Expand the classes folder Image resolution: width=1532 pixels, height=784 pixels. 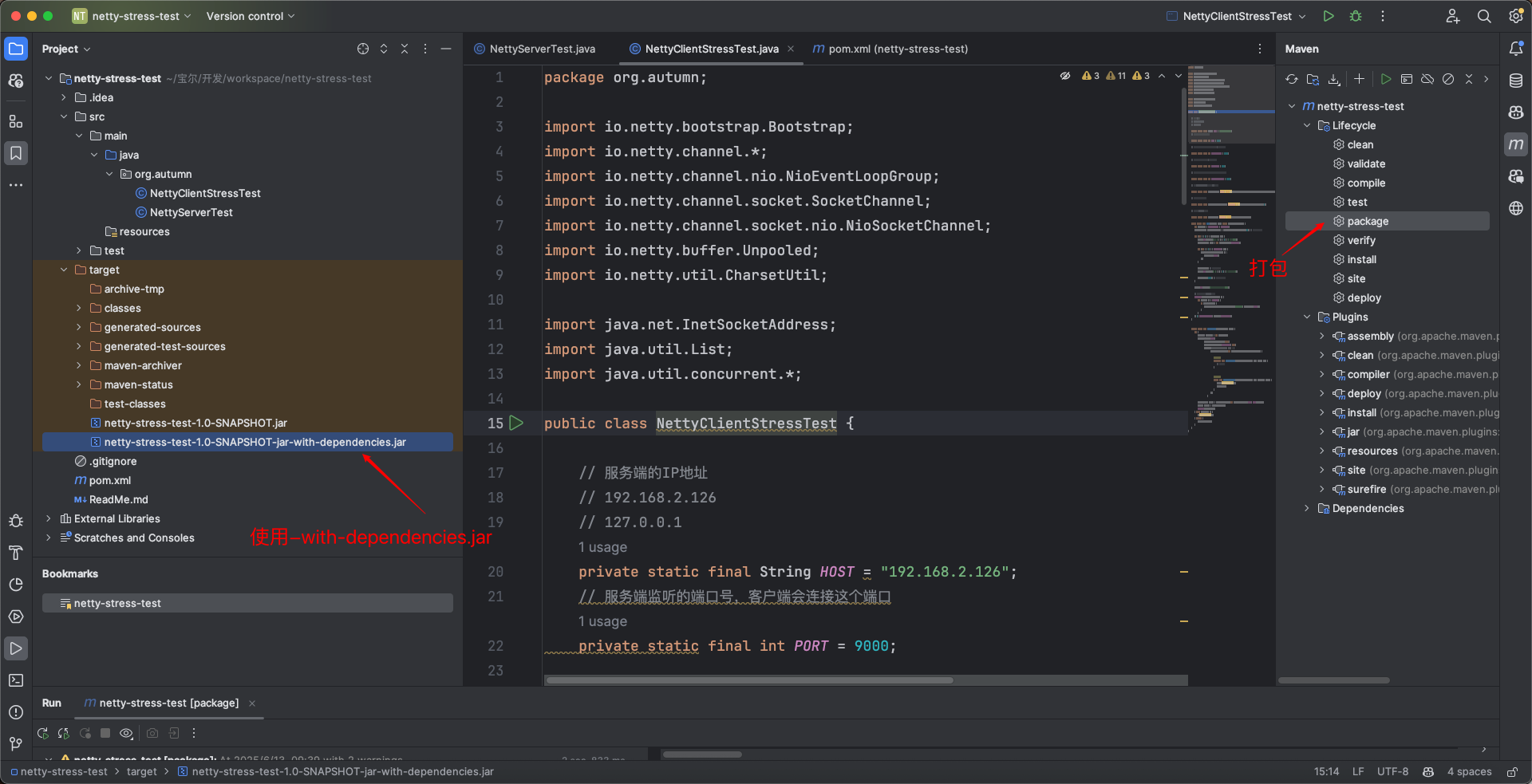[x=79, y=308]
